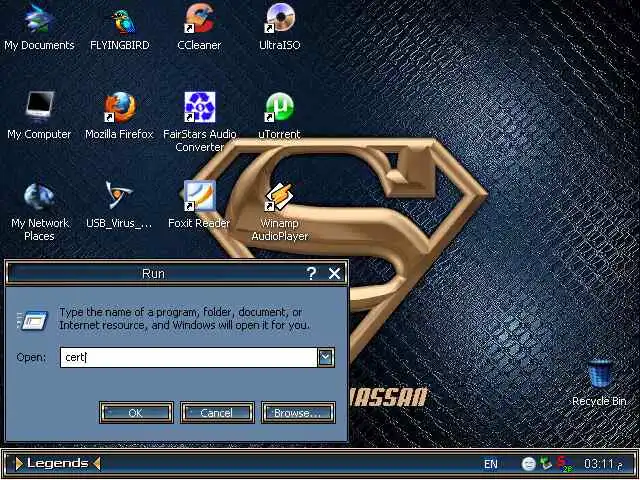Click the Run dialog title bar
The height and width of the screenshot is (480, 640).
155,273
